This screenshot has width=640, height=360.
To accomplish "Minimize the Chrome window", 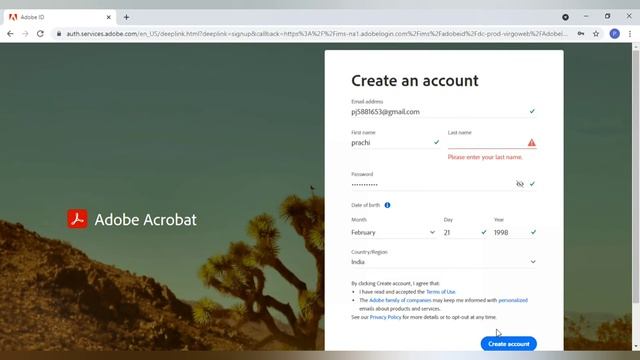I will click(x=586, y=16).
